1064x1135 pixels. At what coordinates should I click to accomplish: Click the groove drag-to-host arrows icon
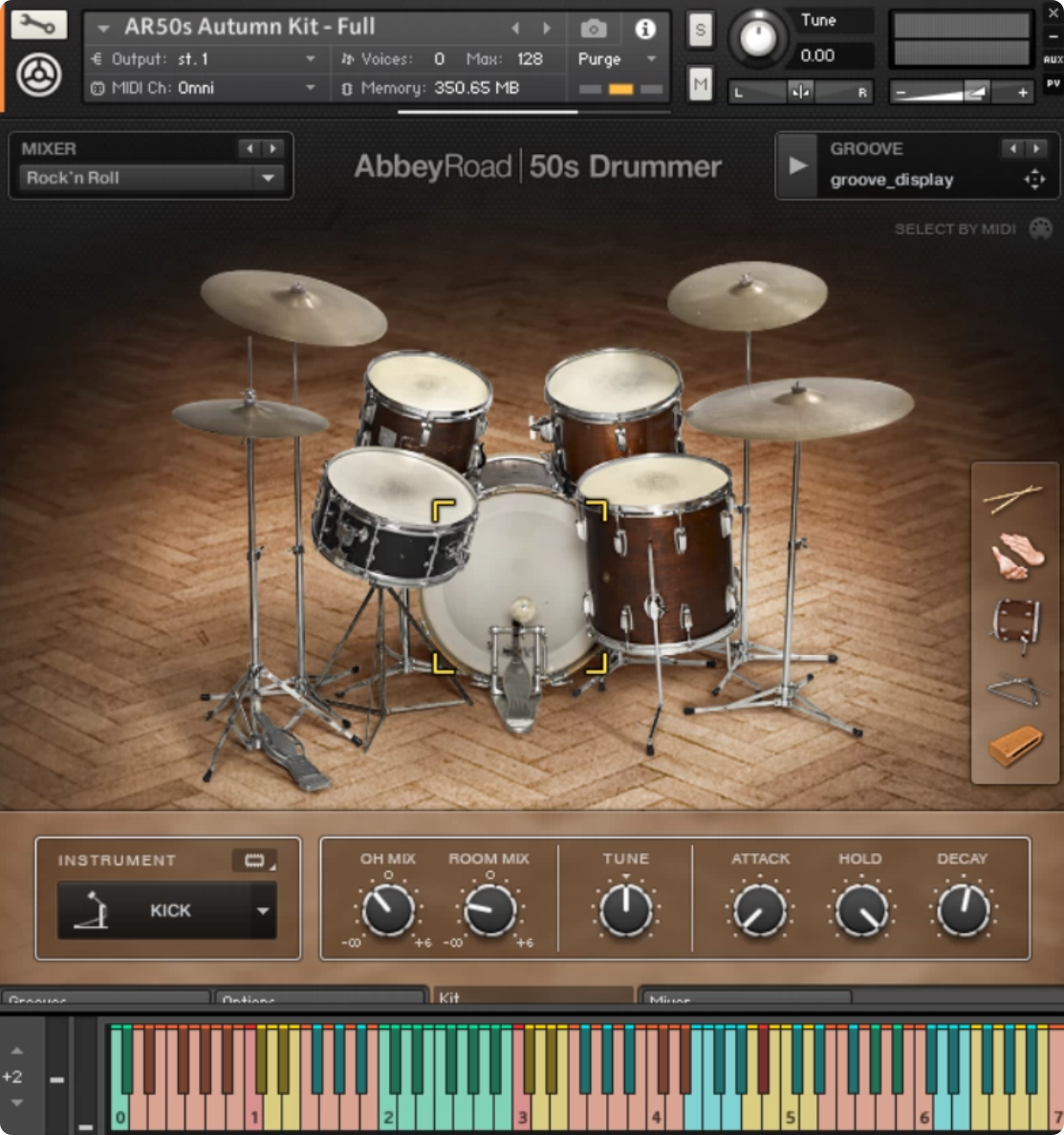(1035, 179)
